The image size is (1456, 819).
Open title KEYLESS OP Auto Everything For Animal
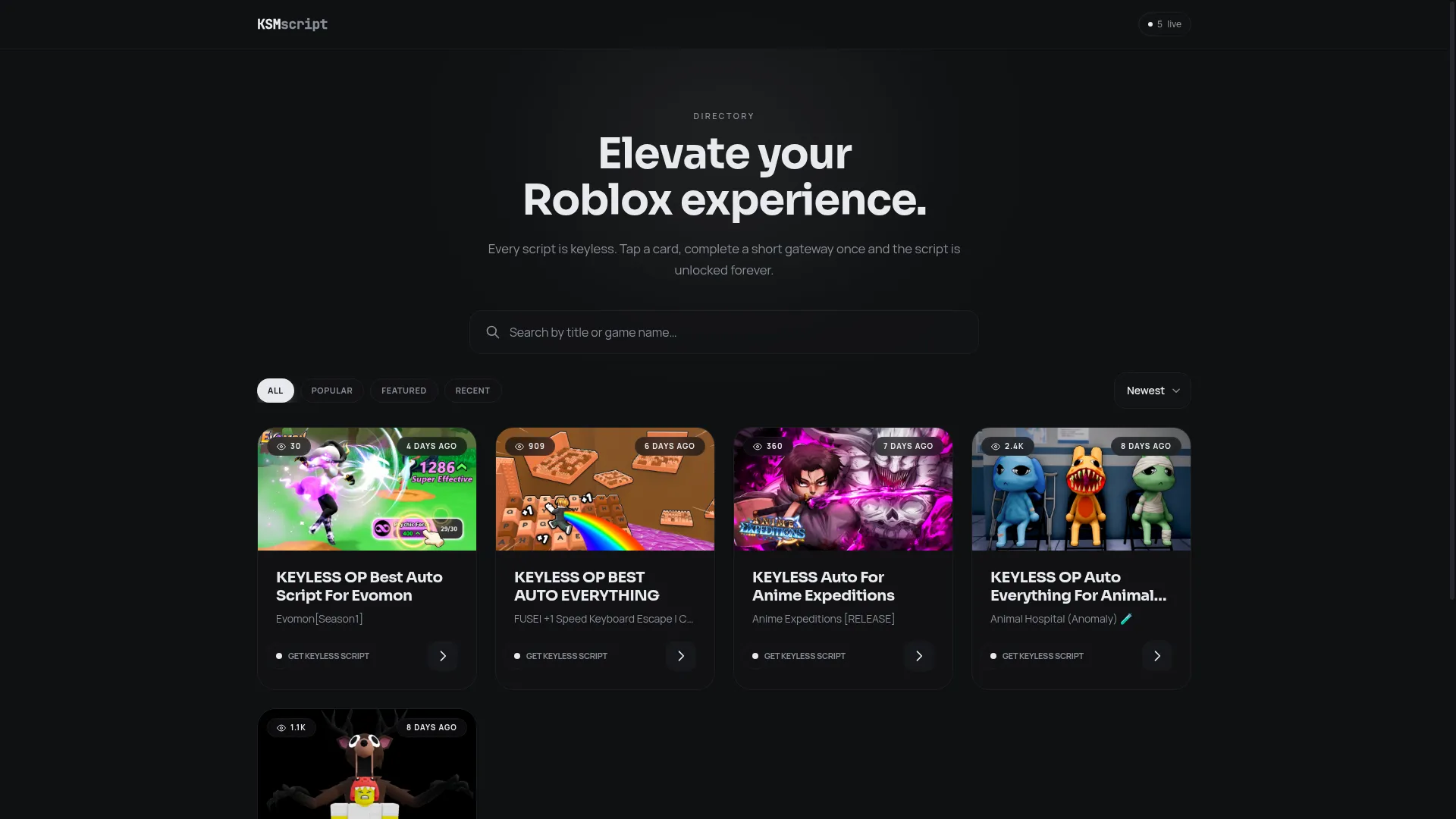click(x=1078, y=586)
